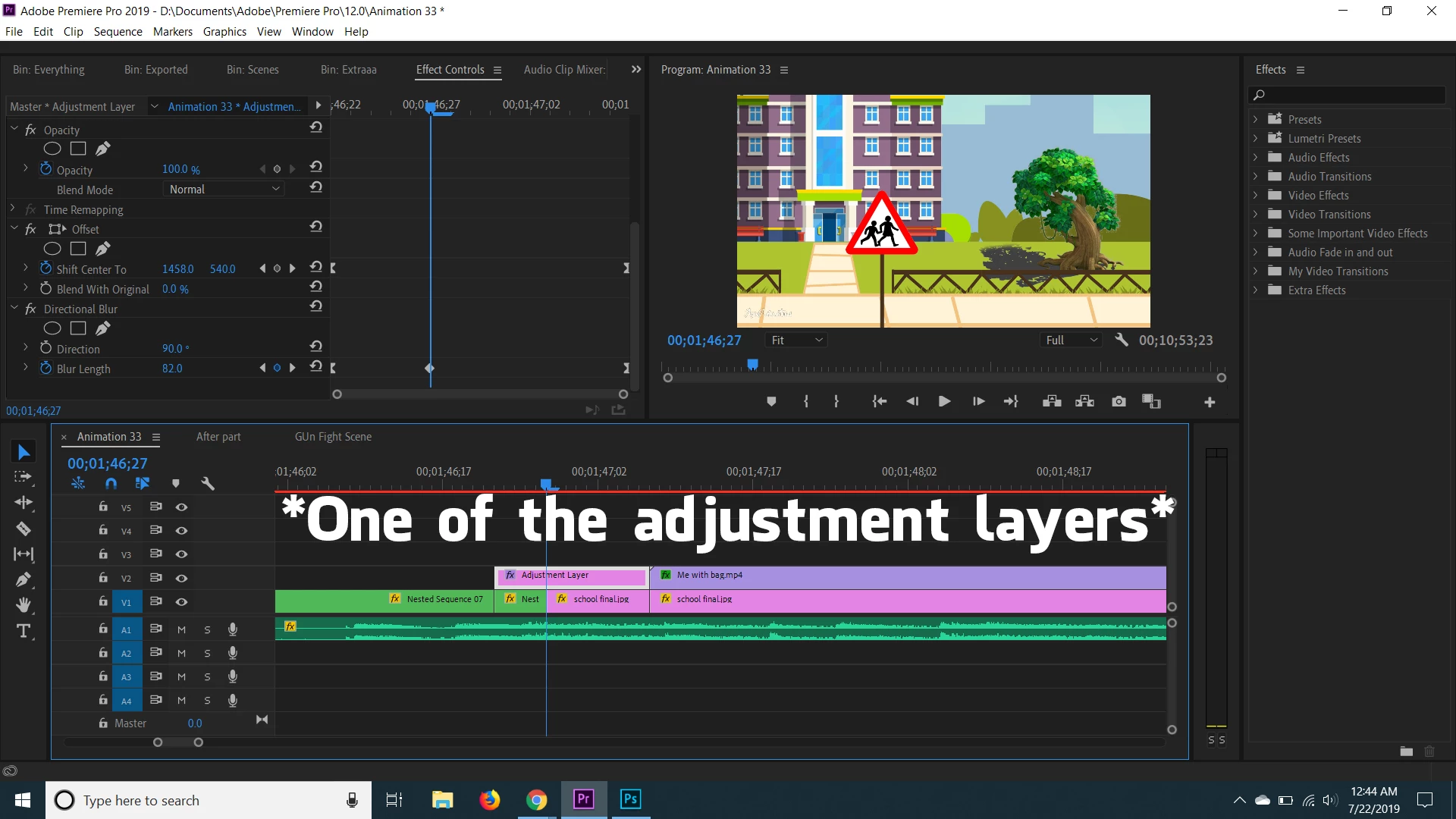This screenshot has height=819, width=1456.
Task: Open the Graphics menu
Action: [x=224, y=32]
